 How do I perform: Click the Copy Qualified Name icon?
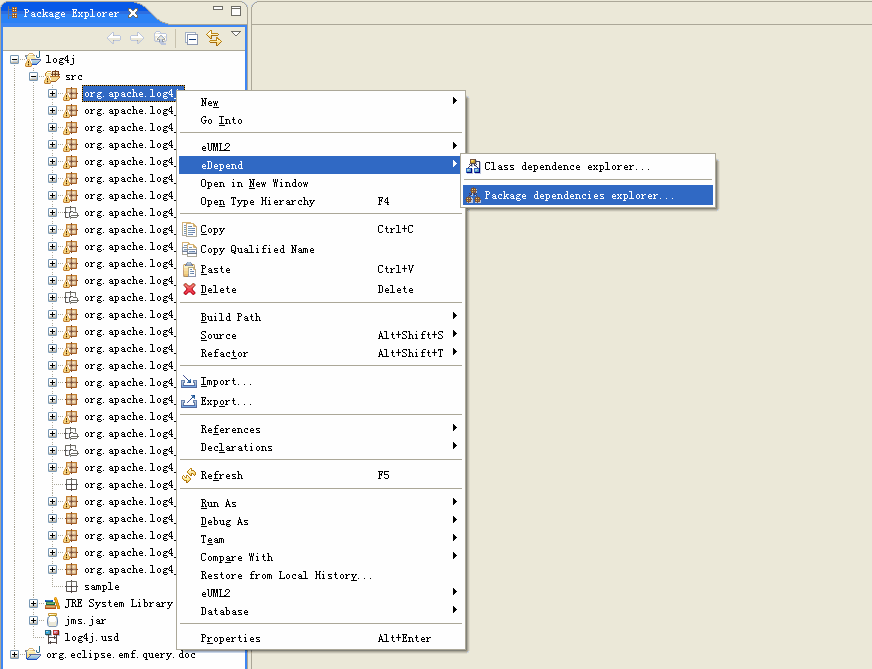[x=190, y=249]
